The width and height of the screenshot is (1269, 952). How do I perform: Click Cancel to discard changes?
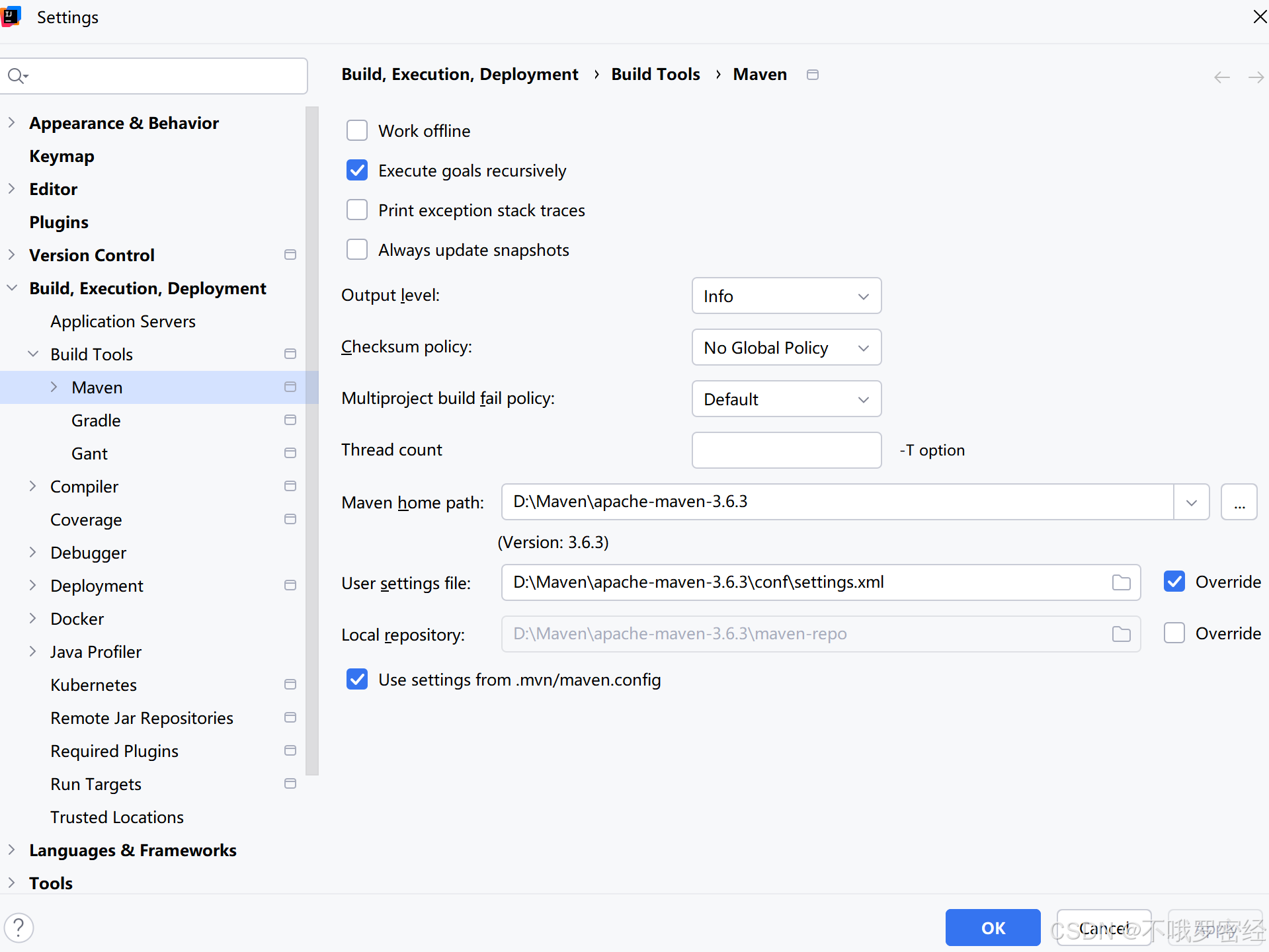pos(1104,928)
